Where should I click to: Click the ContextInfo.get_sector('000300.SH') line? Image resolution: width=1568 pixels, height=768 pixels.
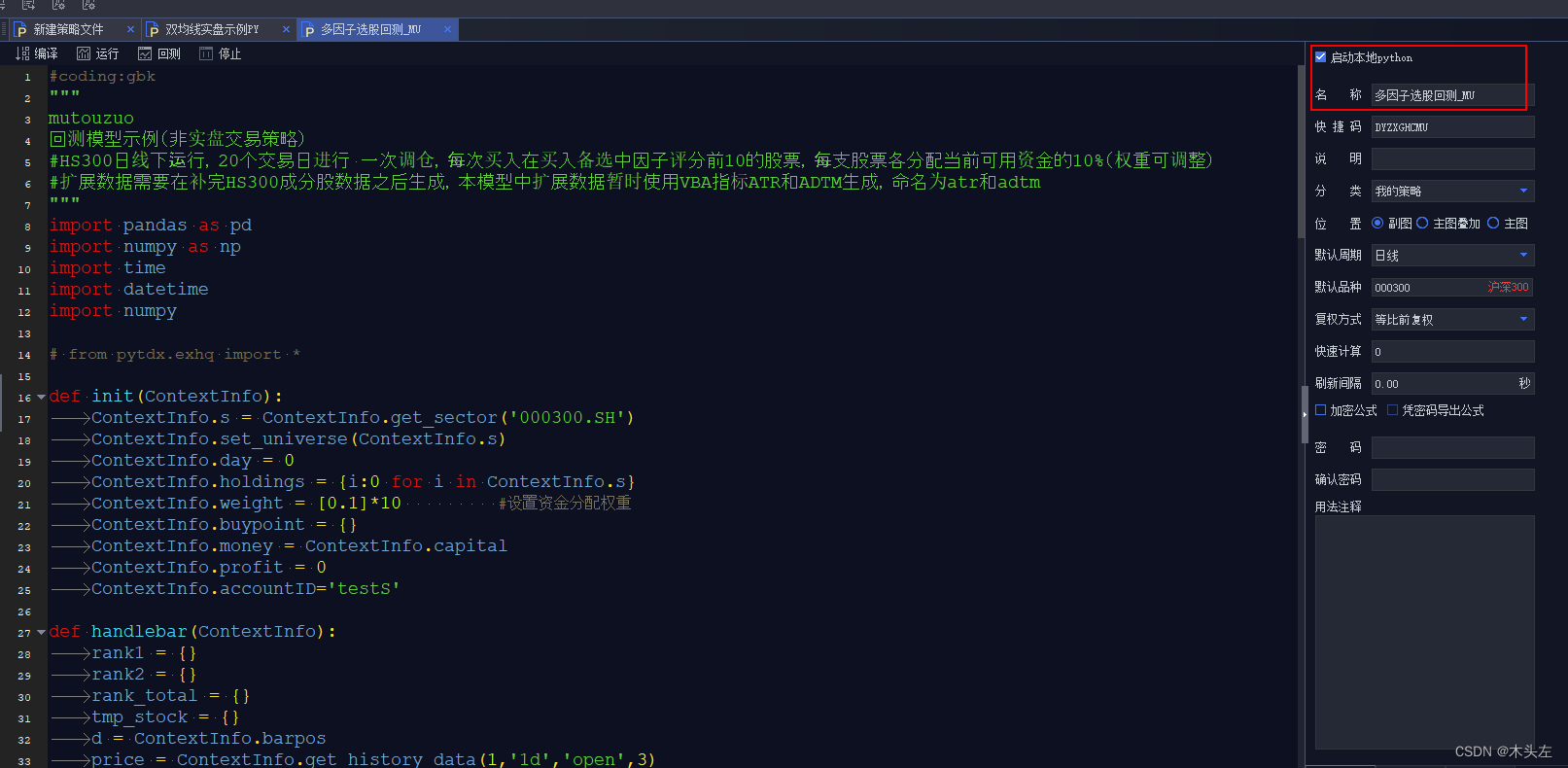pyautogui.click(x=363, y=418)
